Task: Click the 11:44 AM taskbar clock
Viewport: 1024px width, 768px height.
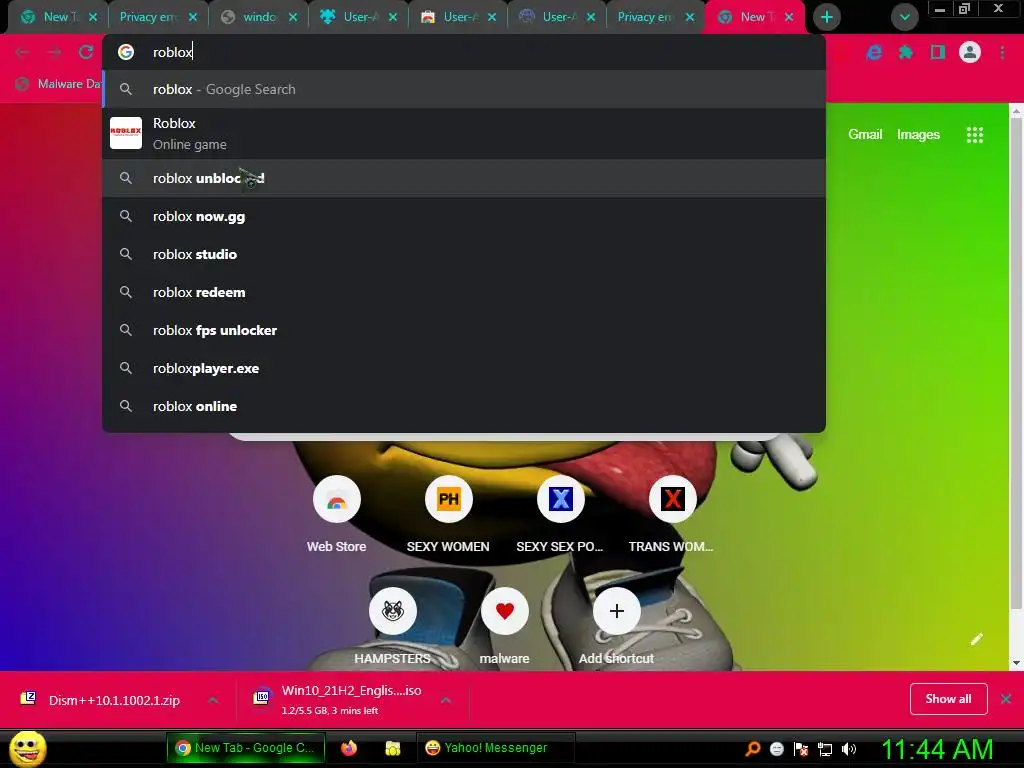Action: pos(937,749)
